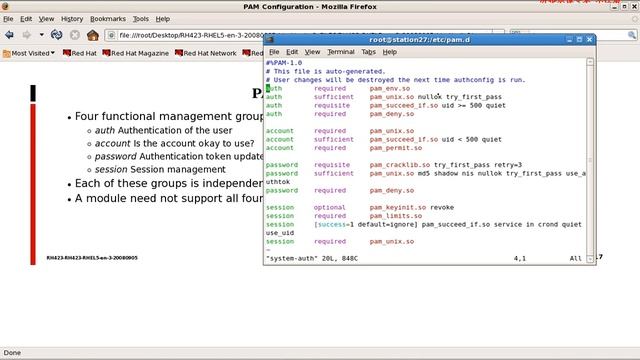Open Firefox File menu

point(8,19)
